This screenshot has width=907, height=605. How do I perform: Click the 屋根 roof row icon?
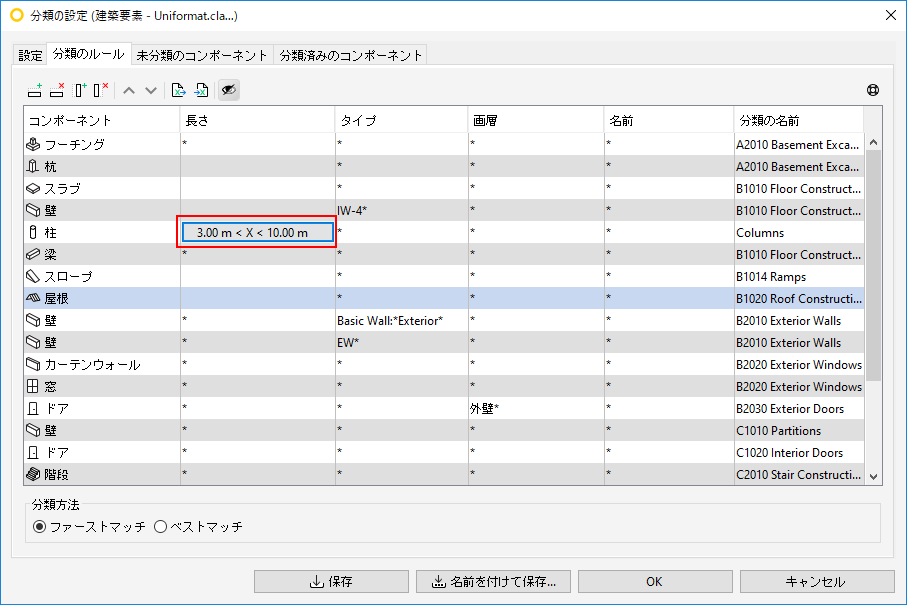pyautogui.click(x=33, y=298)
